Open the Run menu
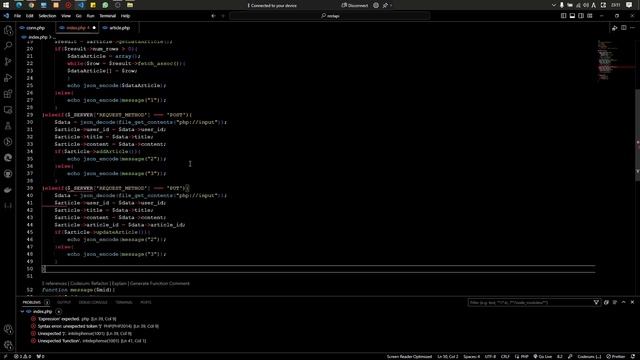 point(90,16)
